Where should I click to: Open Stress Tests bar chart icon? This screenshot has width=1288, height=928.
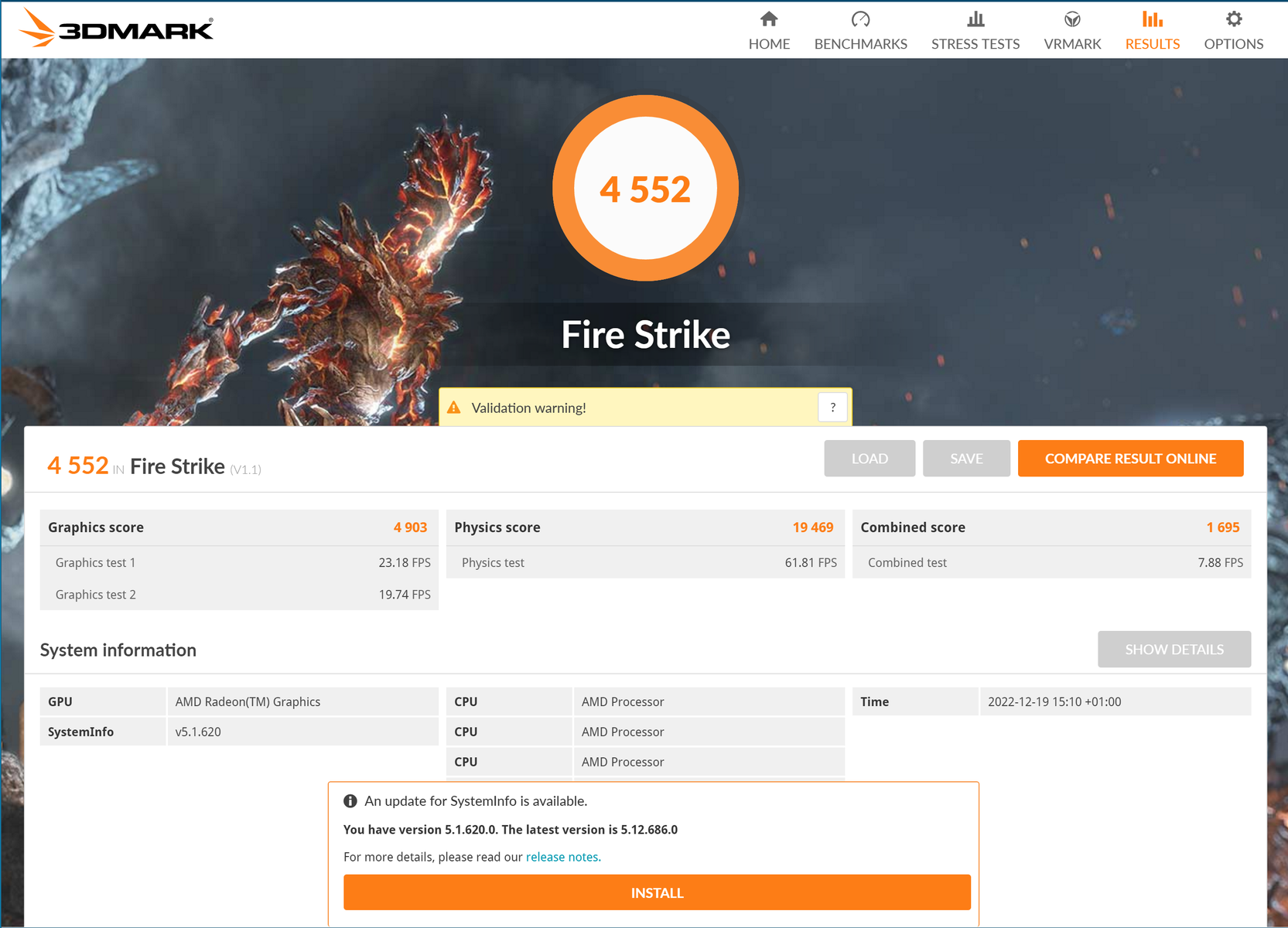[975, 19]
